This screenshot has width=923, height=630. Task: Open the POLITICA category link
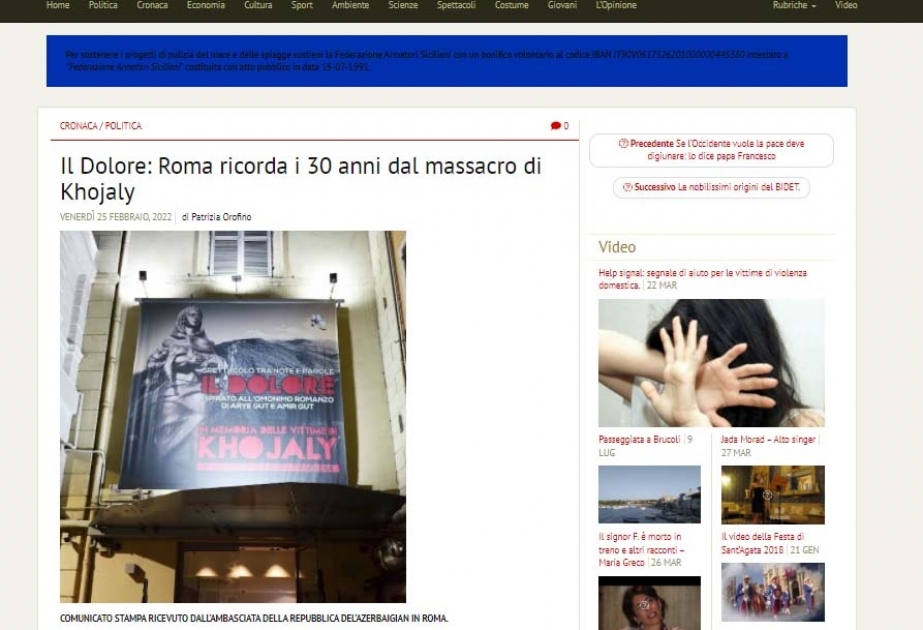click(123, 125)
